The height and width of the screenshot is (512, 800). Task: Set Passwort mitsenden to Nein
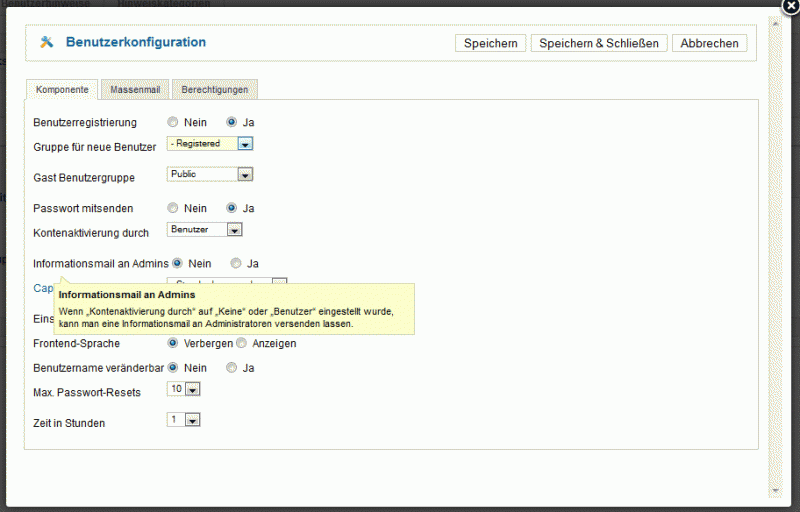point(173,208)
